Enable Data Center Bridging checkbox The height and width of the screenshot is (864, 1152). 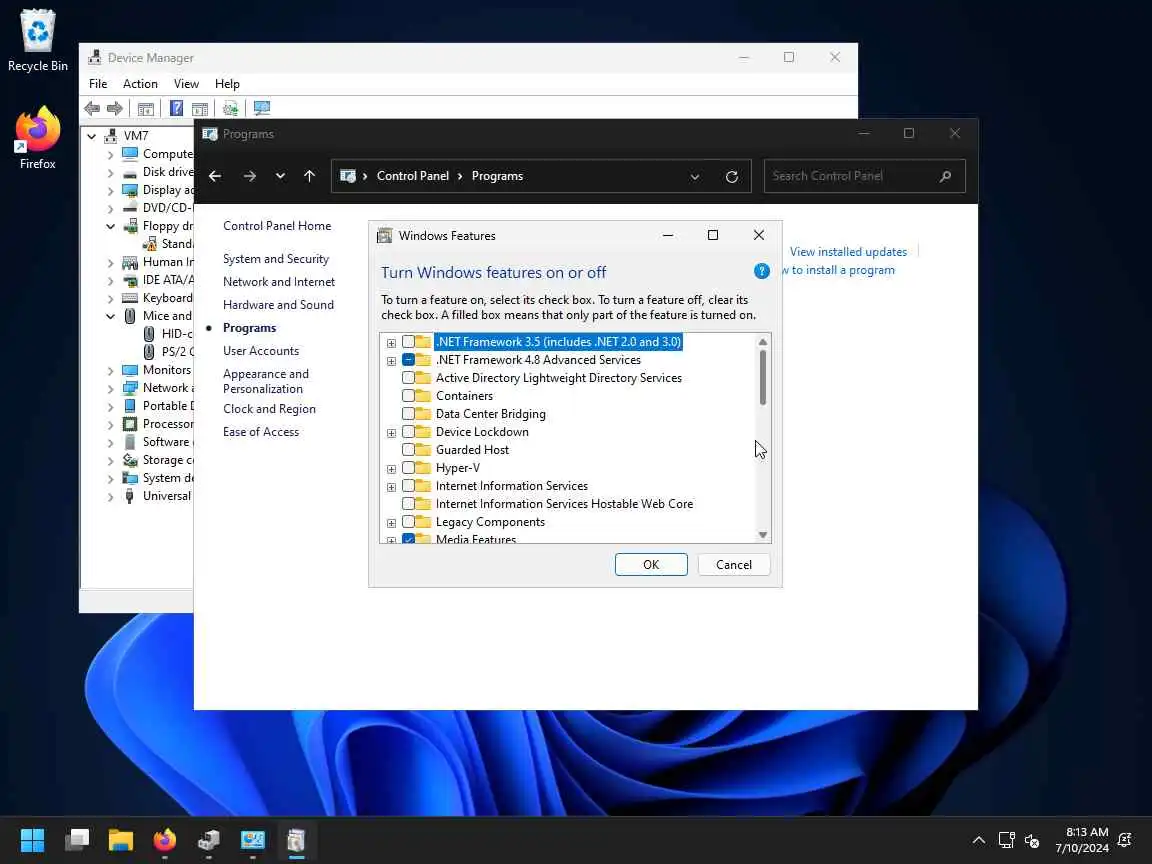tap(408, 414)
